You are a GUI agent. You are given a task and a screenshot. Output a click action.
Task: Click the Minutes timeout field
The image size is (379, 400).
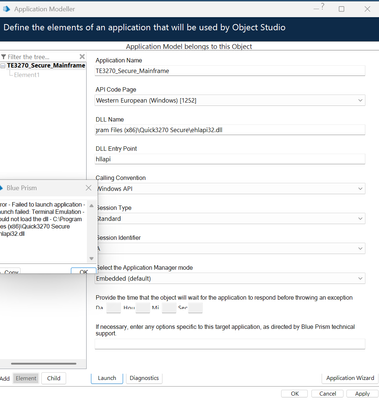(169, 308)
